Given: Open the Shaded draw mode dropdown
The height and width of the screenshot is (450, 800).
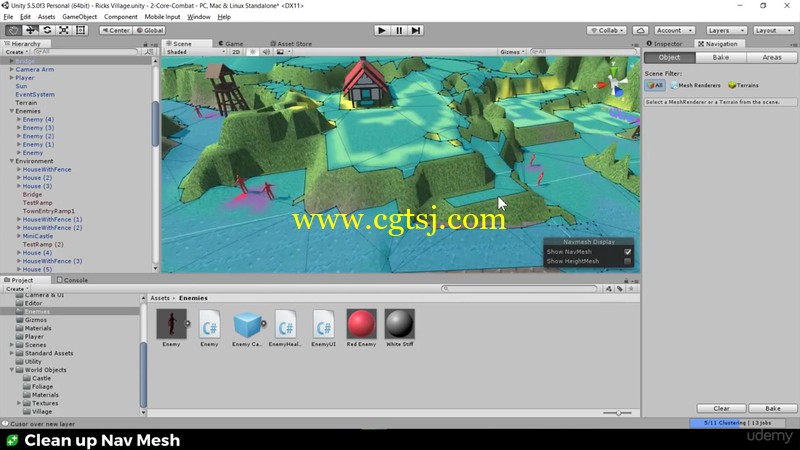Looking at the screenshot, I should click(x=194, y=52).
